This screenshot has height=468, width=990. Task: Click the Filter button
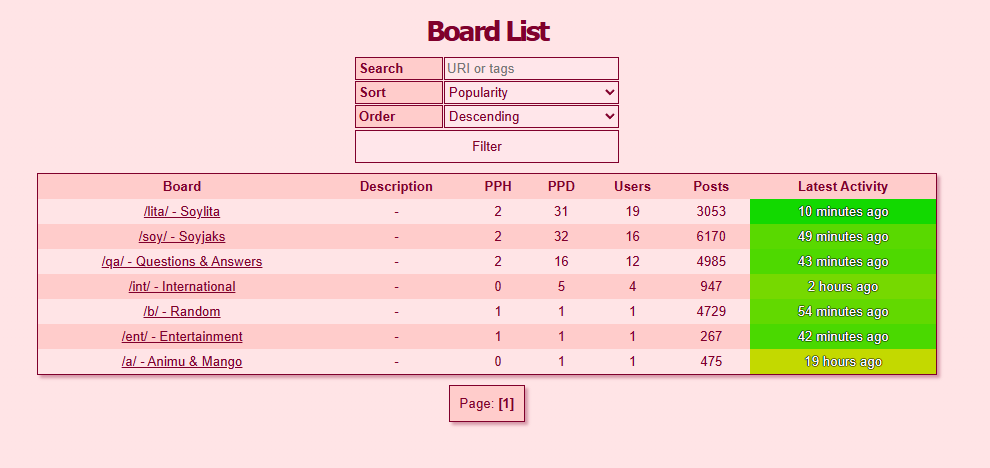coord(487,147)
